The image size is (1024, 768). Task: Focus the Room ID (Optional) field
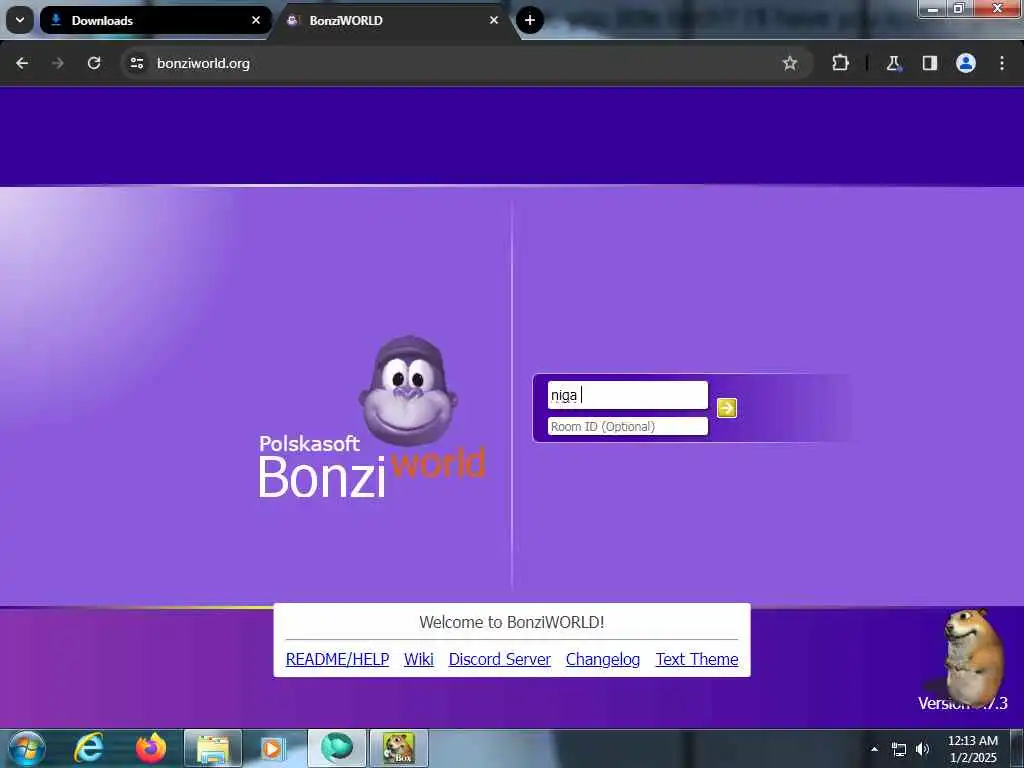tap(628, 426)
